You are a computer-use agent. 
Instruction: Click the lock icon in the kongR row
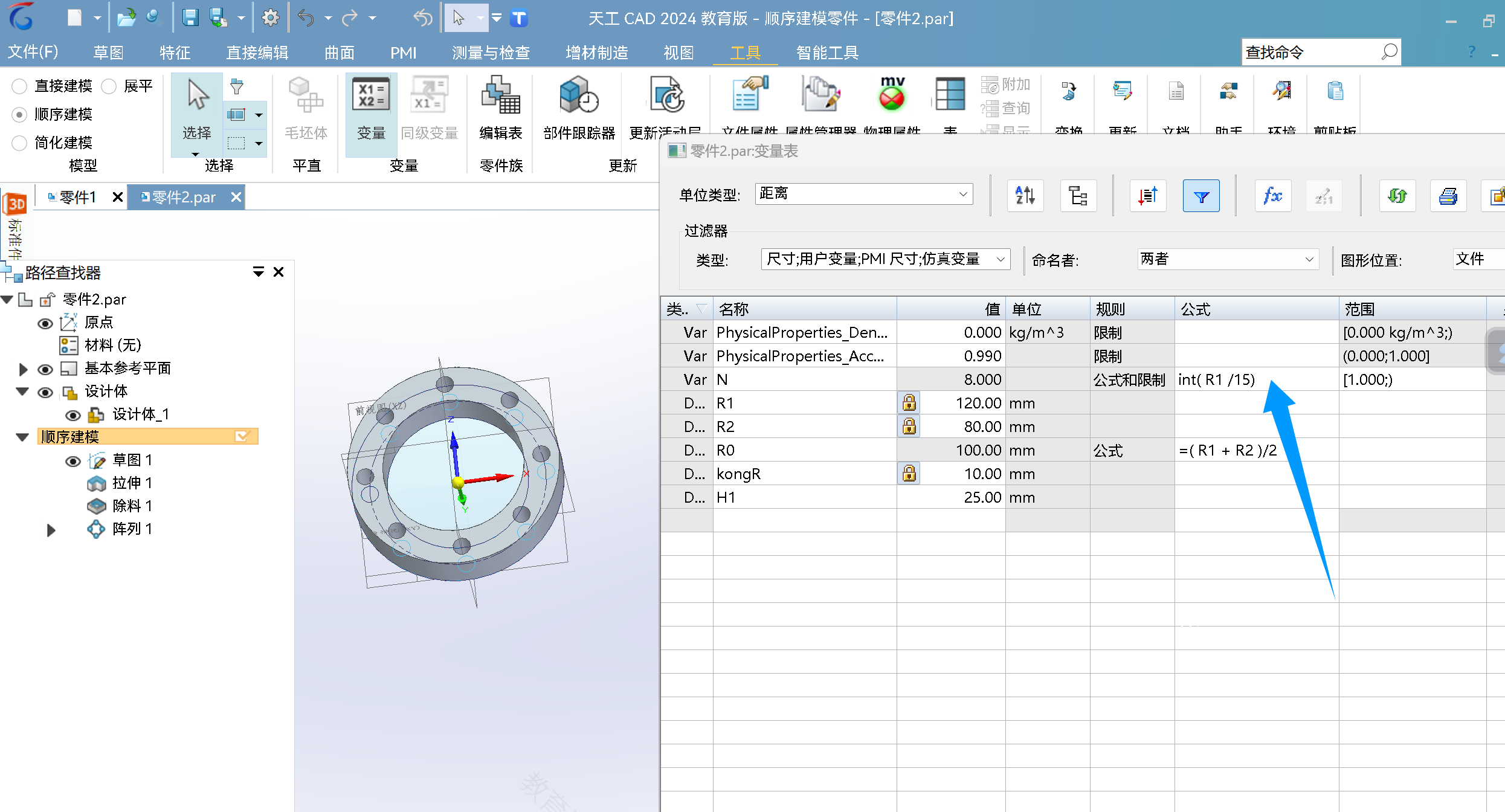909,473
